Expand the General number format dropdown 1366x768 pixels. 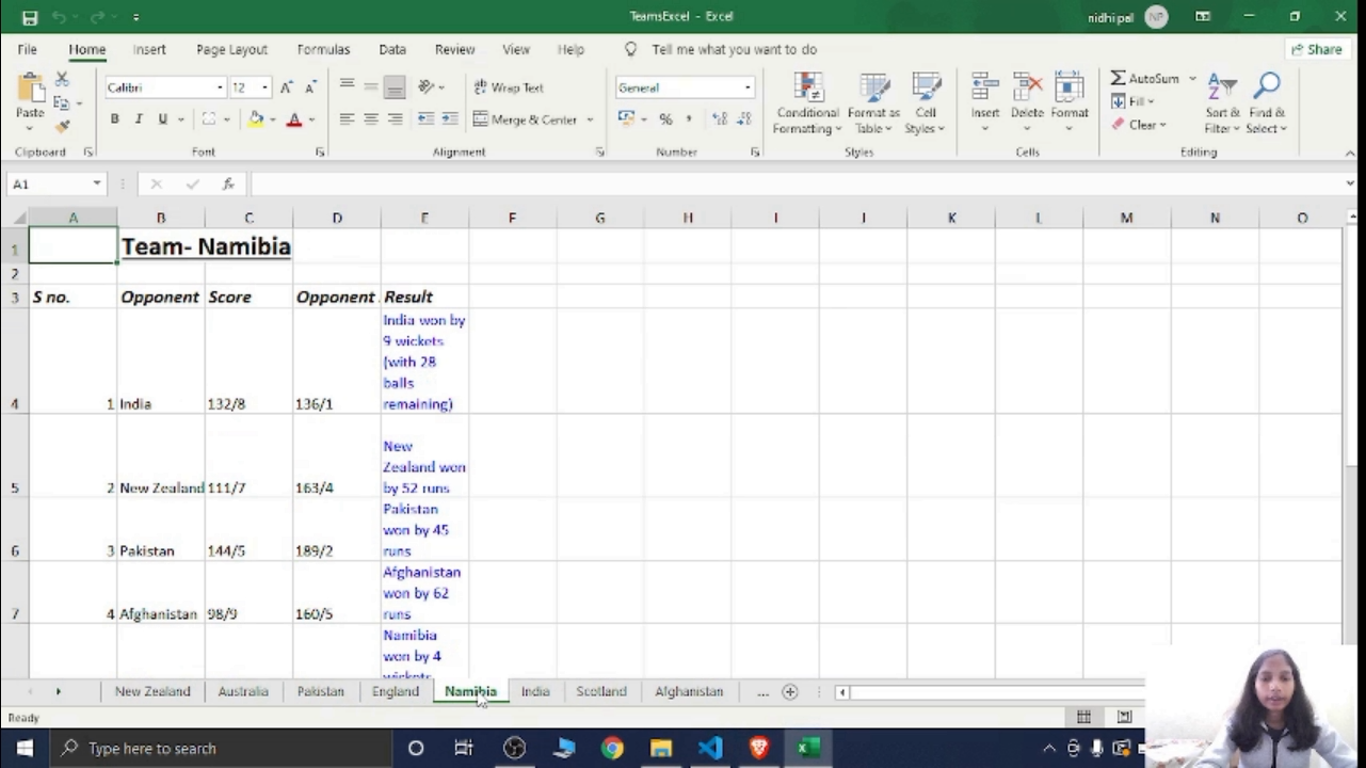(747, 88)
